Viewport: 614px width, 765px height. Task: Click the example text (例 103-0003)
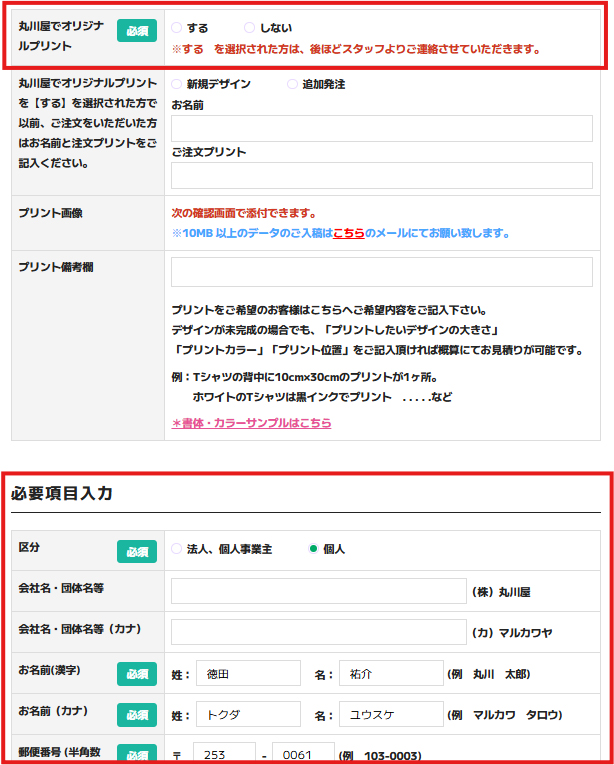(380, 756)
